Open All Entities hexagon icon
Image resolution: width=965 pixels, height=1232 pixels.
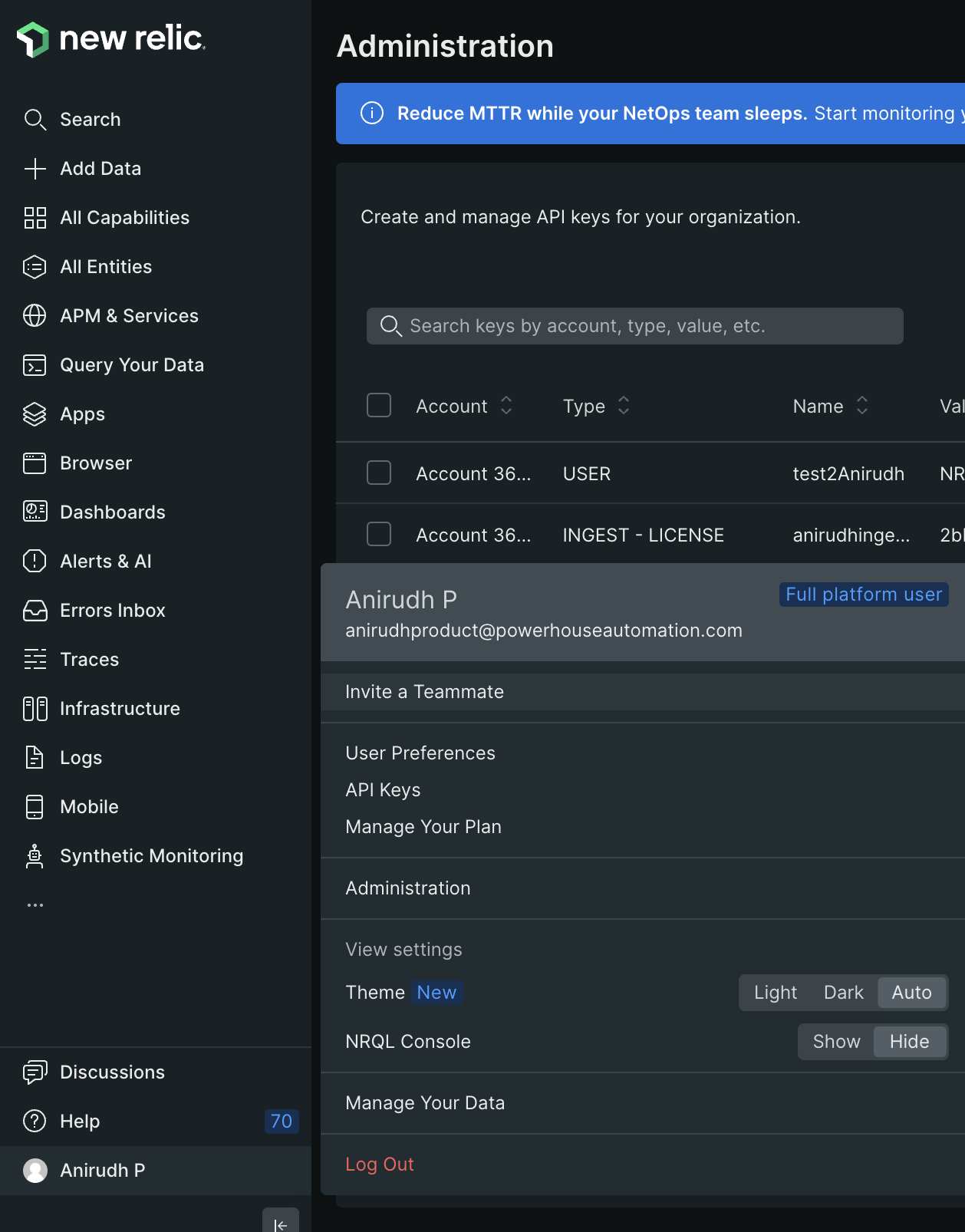(x=35, y=267)
